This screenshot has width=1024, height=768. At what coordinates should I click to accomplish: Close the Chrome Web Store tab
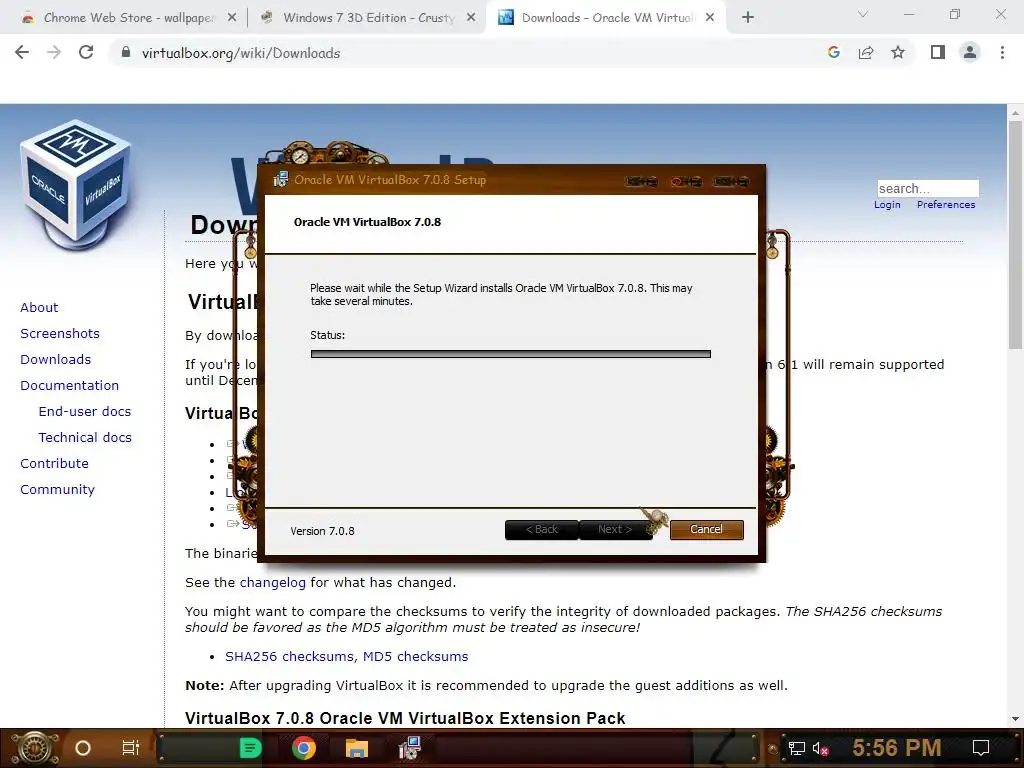232,18
